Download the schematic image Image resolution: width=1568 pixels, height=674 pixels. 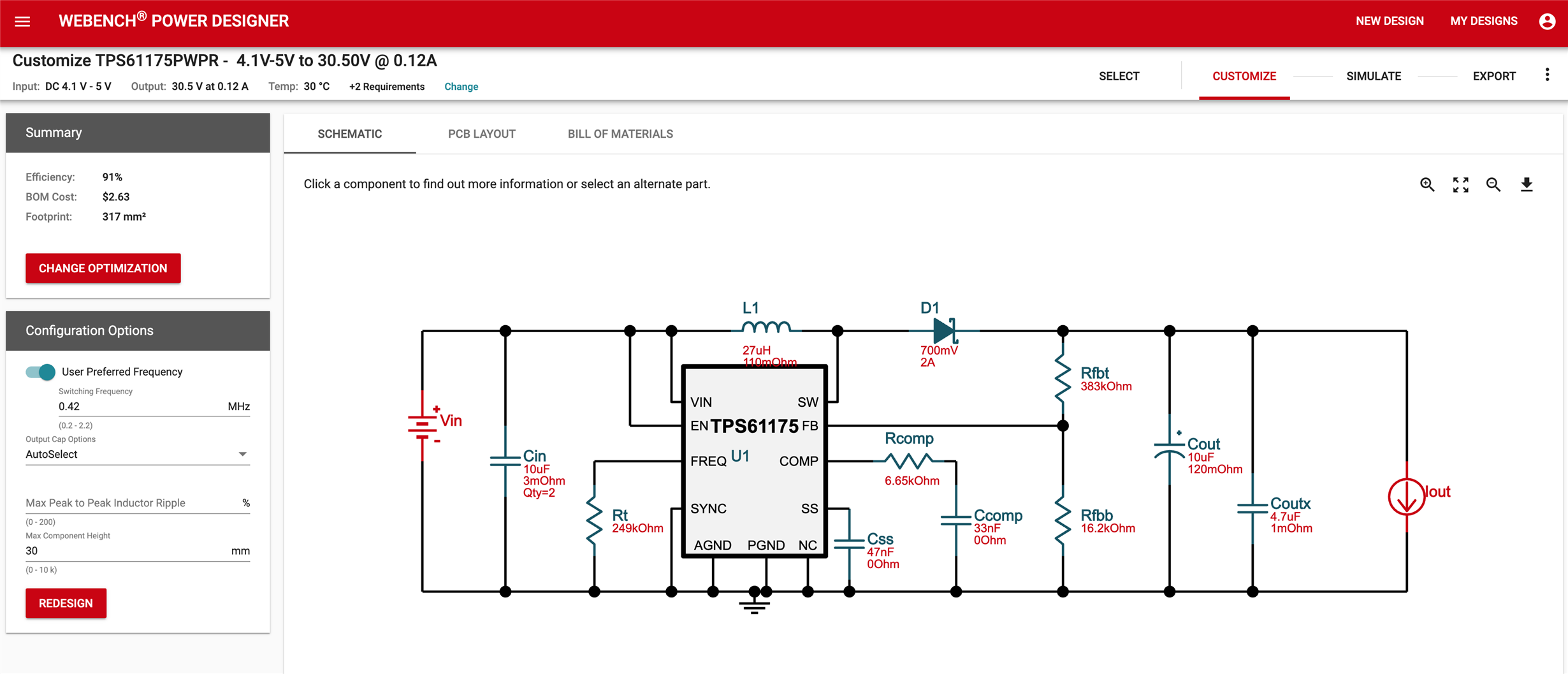click(1527, 185)
